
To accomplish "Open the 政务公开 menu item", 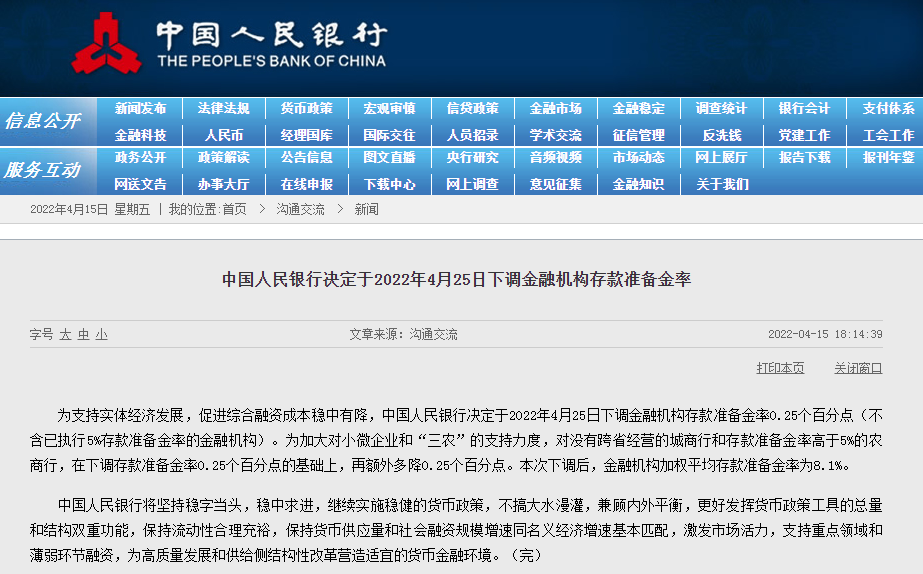I will pyautogui.click(x=140, y=158).
